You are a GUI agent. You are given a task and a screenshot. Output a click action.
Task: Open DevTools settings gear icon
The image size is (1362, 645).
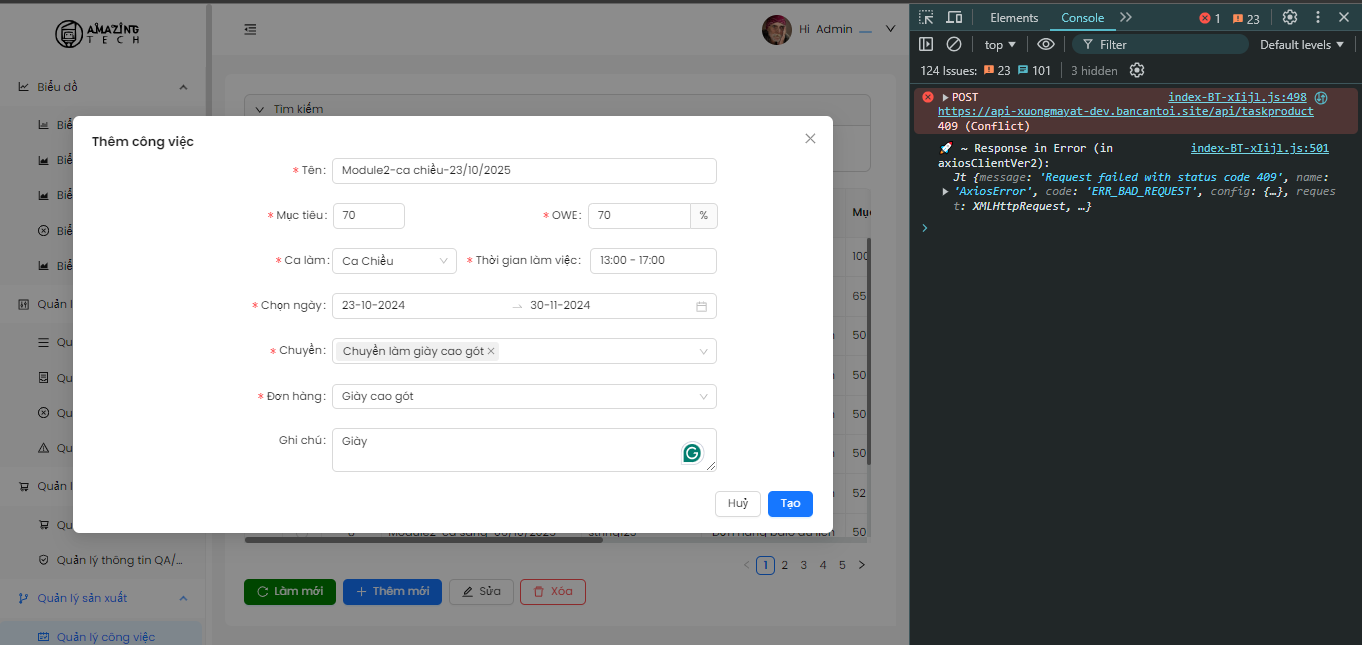[x=1290, y=17]
